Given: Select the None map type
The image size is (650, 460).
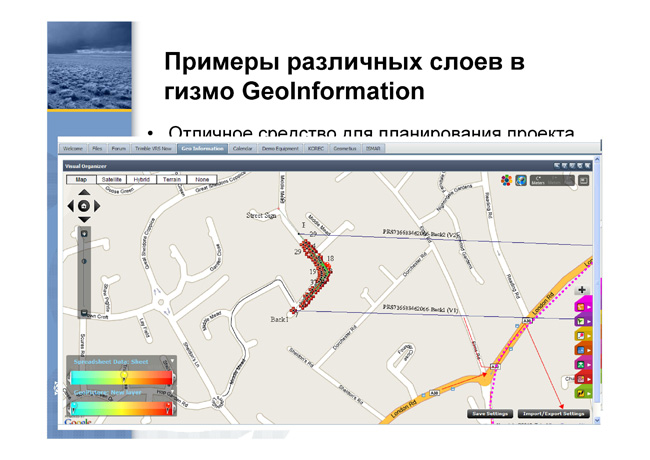Looking at the screenshot, I should click(202, 179).
